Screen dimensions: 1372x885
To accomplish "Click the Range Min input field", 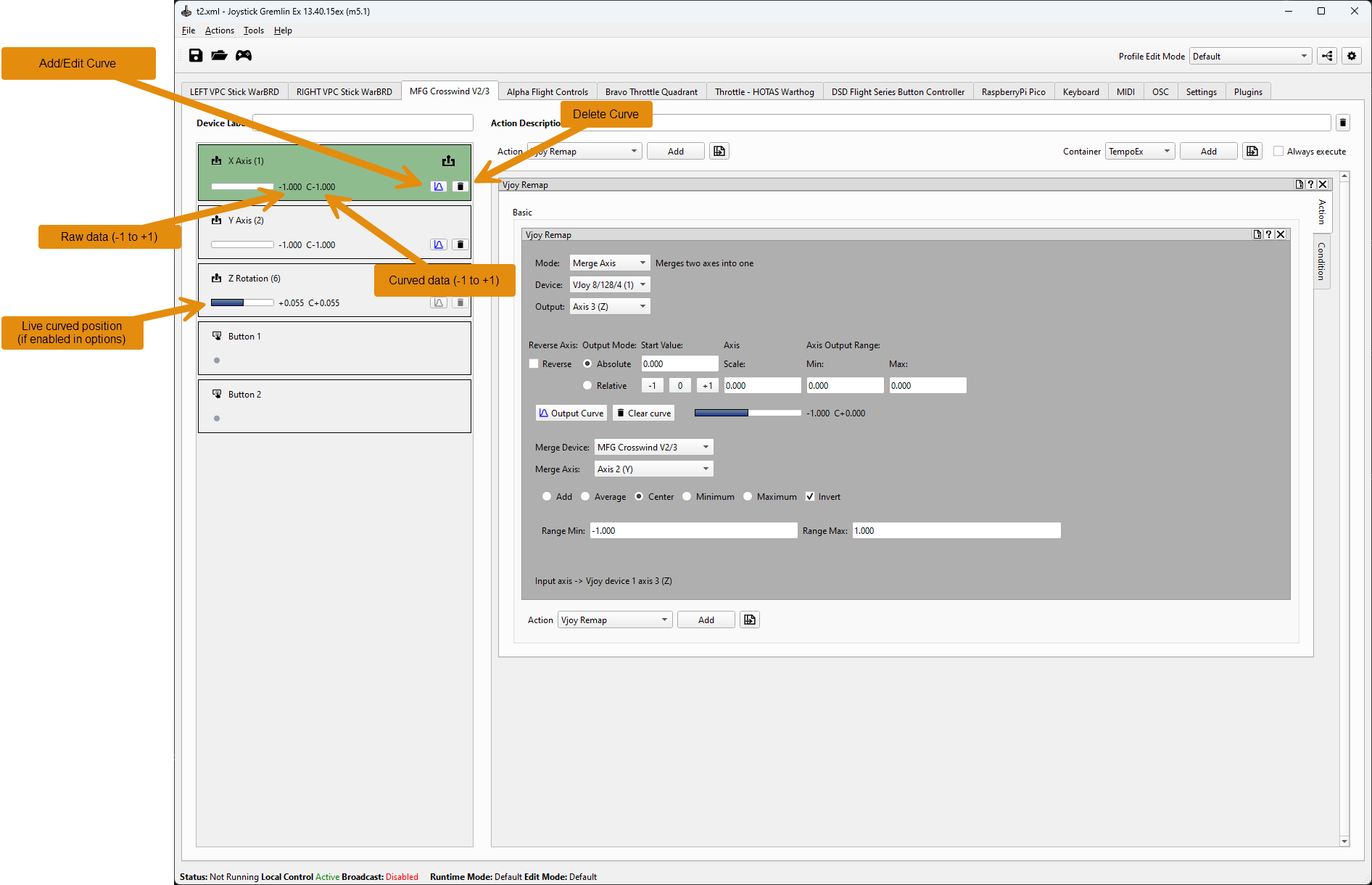I will (693, 530).
